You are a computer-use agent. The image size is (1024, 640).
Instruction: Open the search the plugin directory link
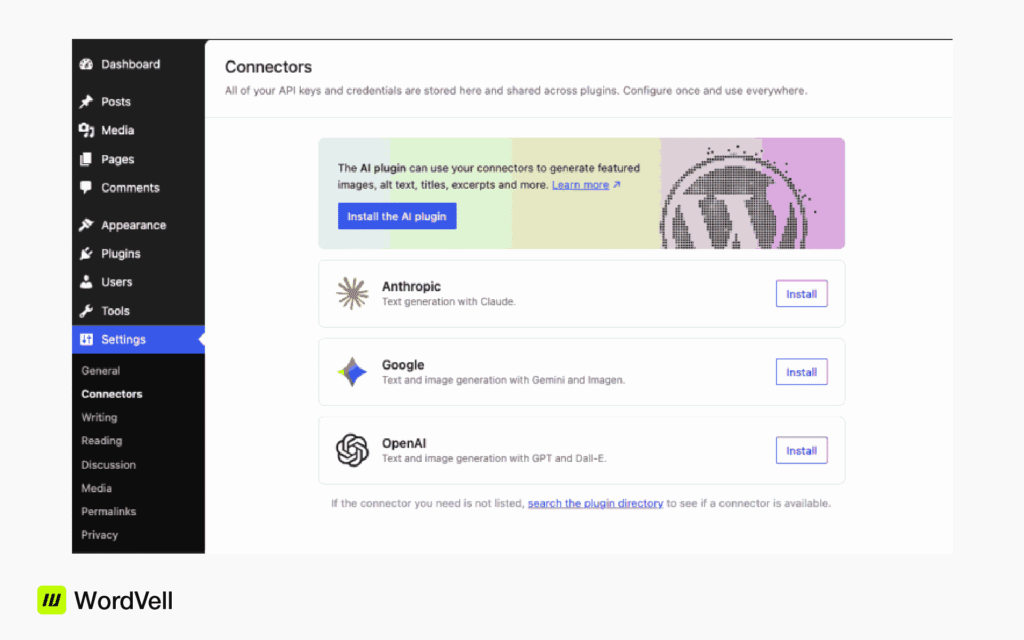(x=595, y=503)
